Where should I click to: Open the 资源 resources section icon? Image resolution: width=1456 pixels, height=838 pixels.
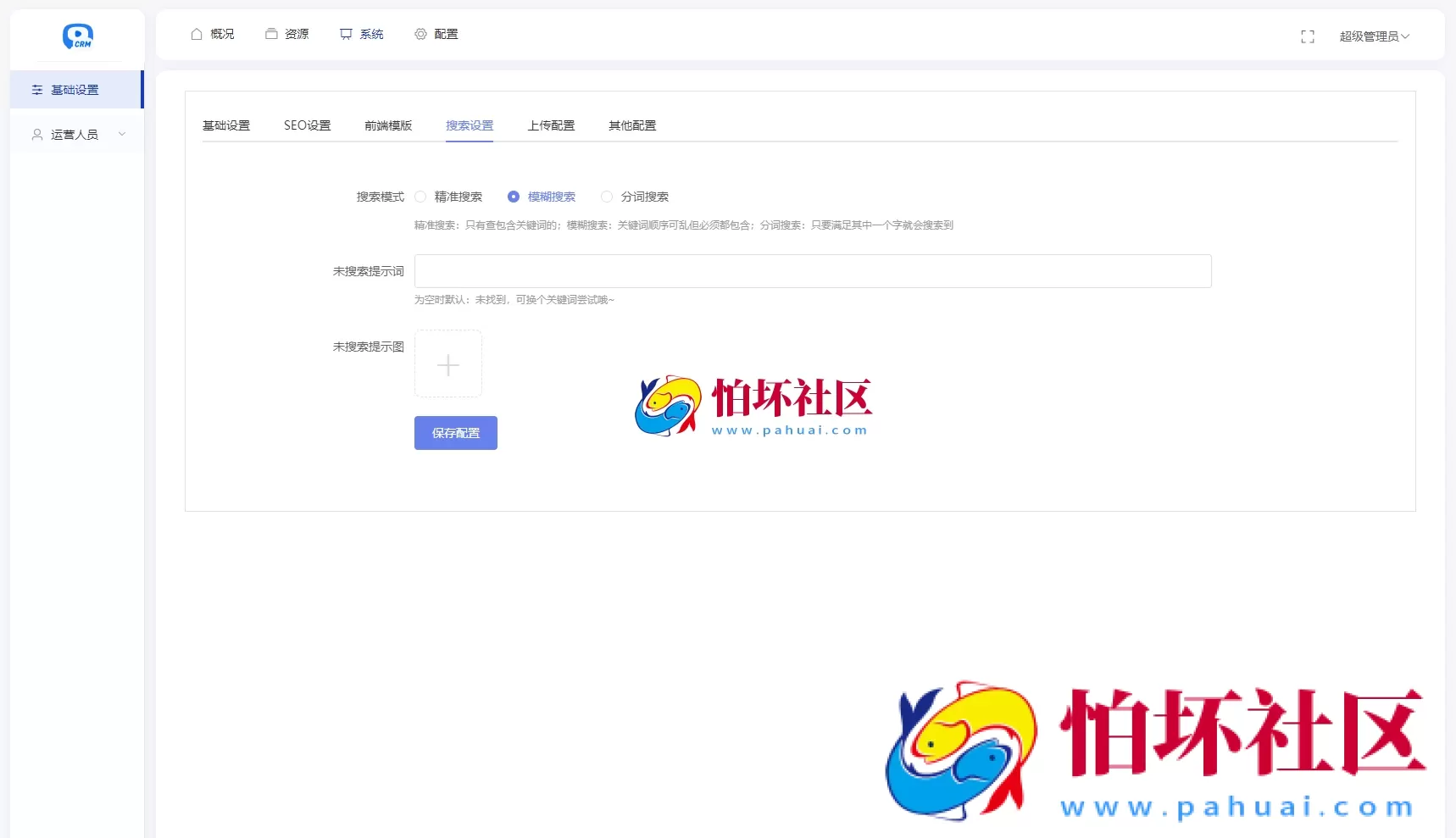point(270,34)
